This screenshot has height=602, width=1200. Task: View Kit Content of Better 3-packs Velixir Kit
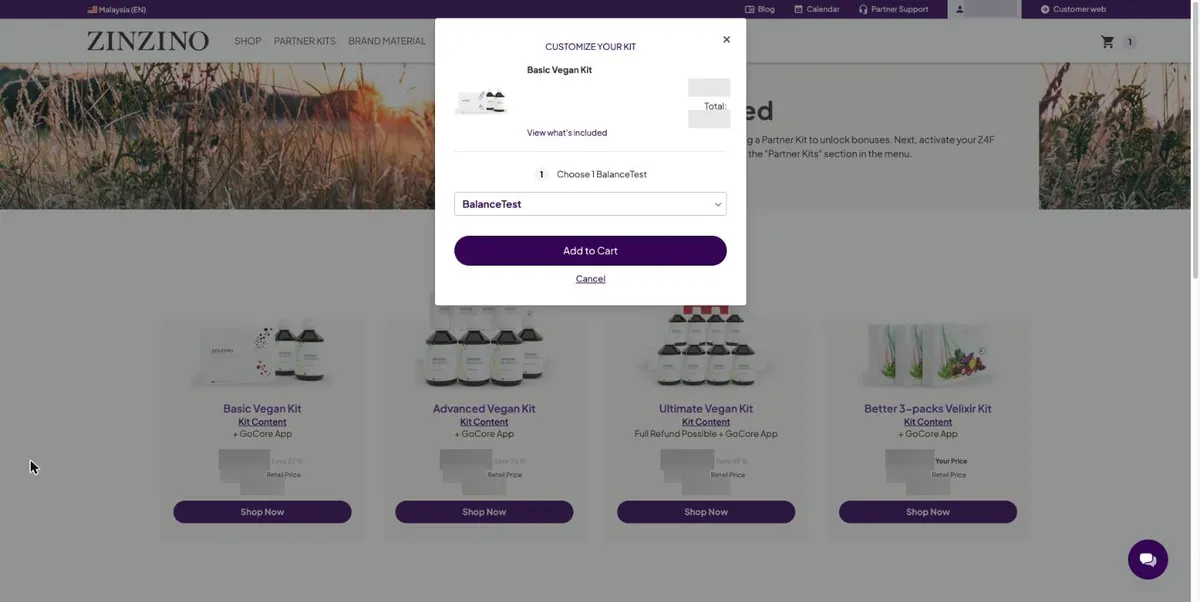click(x=928, y=422)
